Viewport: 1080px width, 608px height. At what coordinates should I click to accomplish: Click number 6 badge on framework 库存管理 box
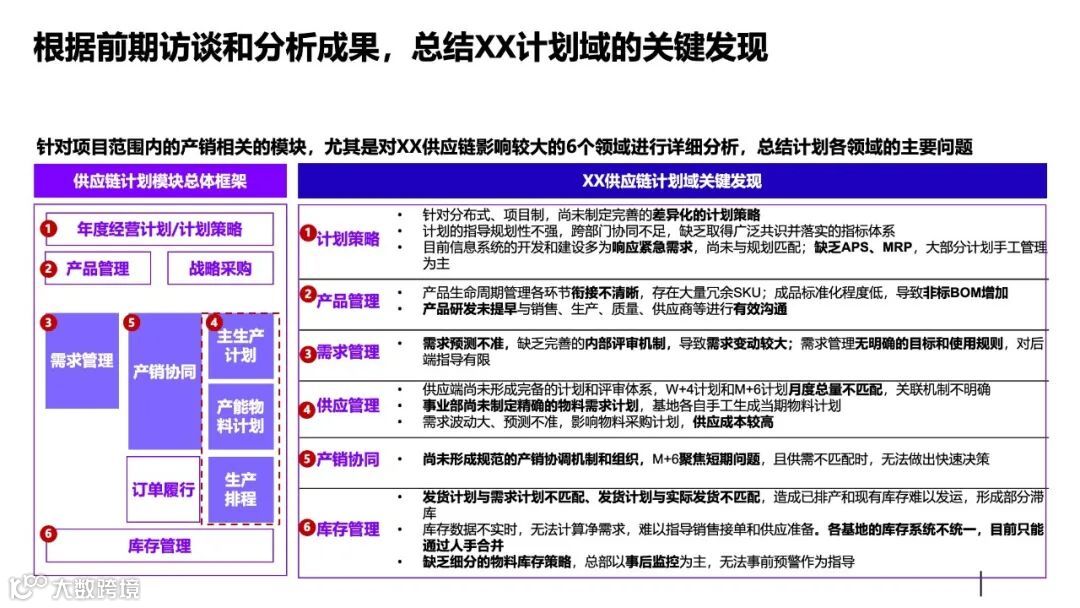pyautogui.click(x=48, y=534)
